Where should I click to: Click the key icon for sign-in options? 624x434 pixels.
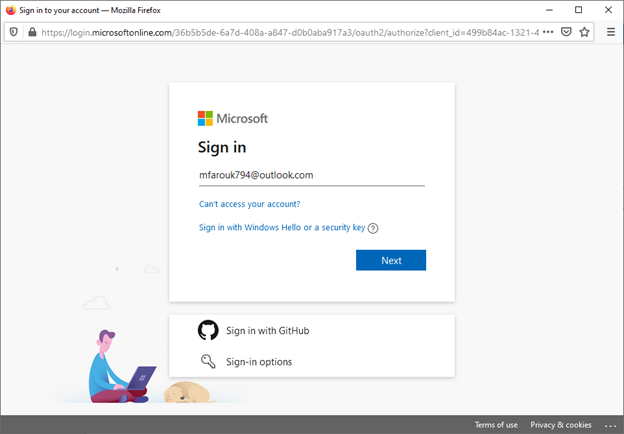(208, 361)
